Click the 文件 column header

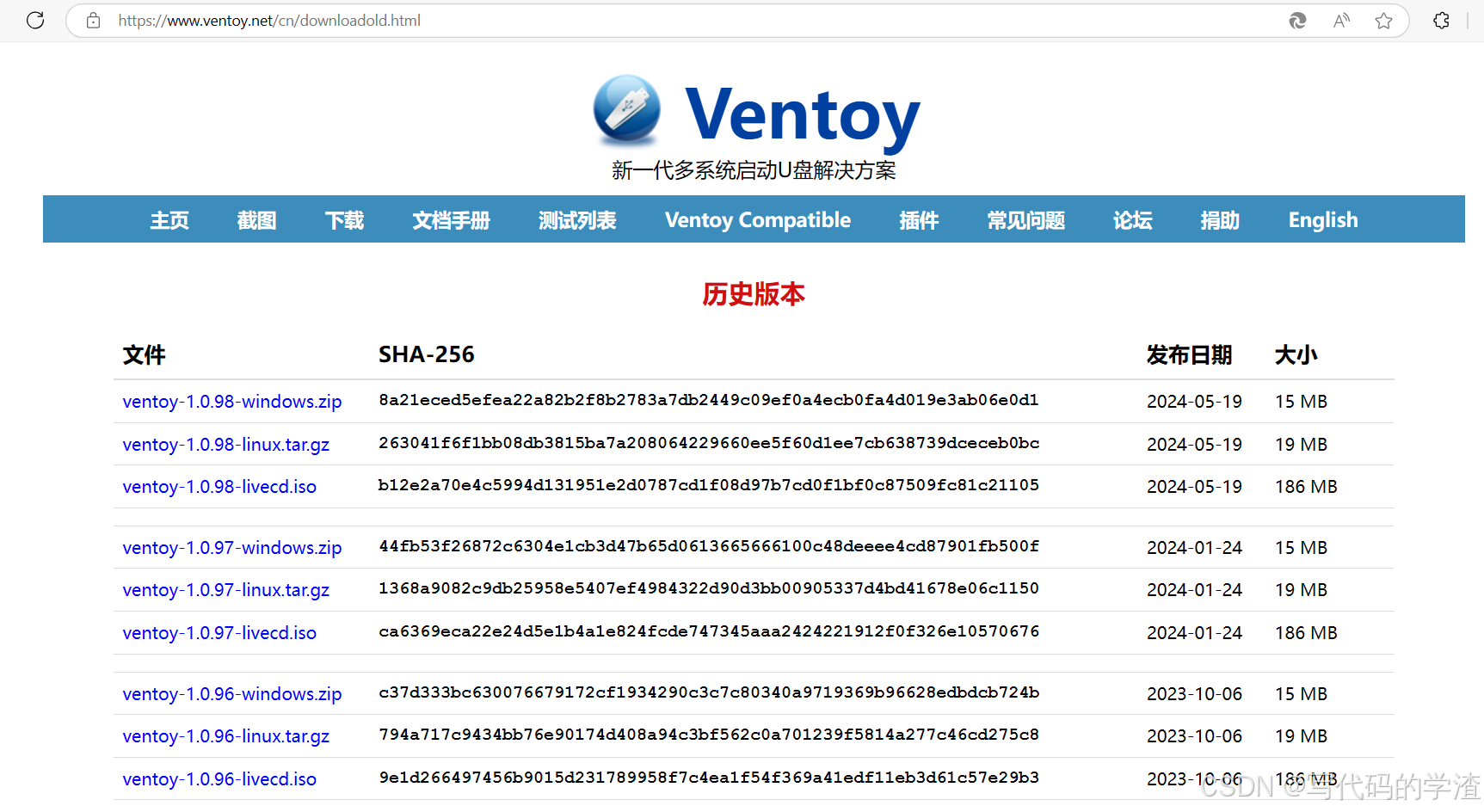point(144,355)
